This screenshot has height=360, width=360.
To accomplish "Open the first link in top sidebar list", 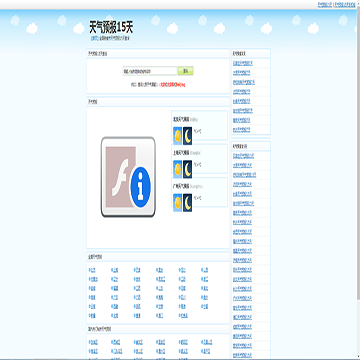I will pyautogui.click(x=243, y=63).
